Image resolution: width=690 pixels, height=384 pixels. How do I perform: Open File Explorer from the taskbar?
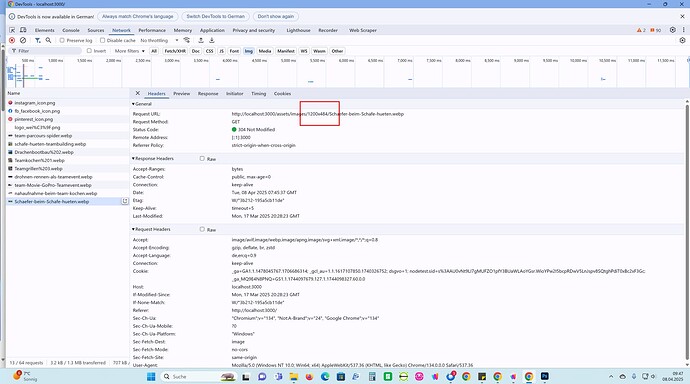tap(294, 377)
